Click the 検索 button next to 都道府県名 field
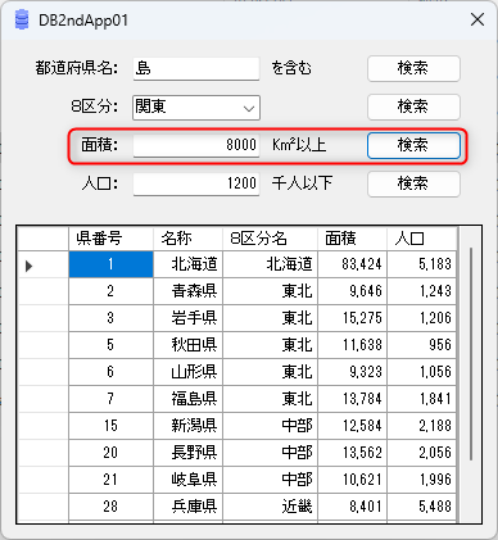The image size is (498, 540). [x=413, y=69]
